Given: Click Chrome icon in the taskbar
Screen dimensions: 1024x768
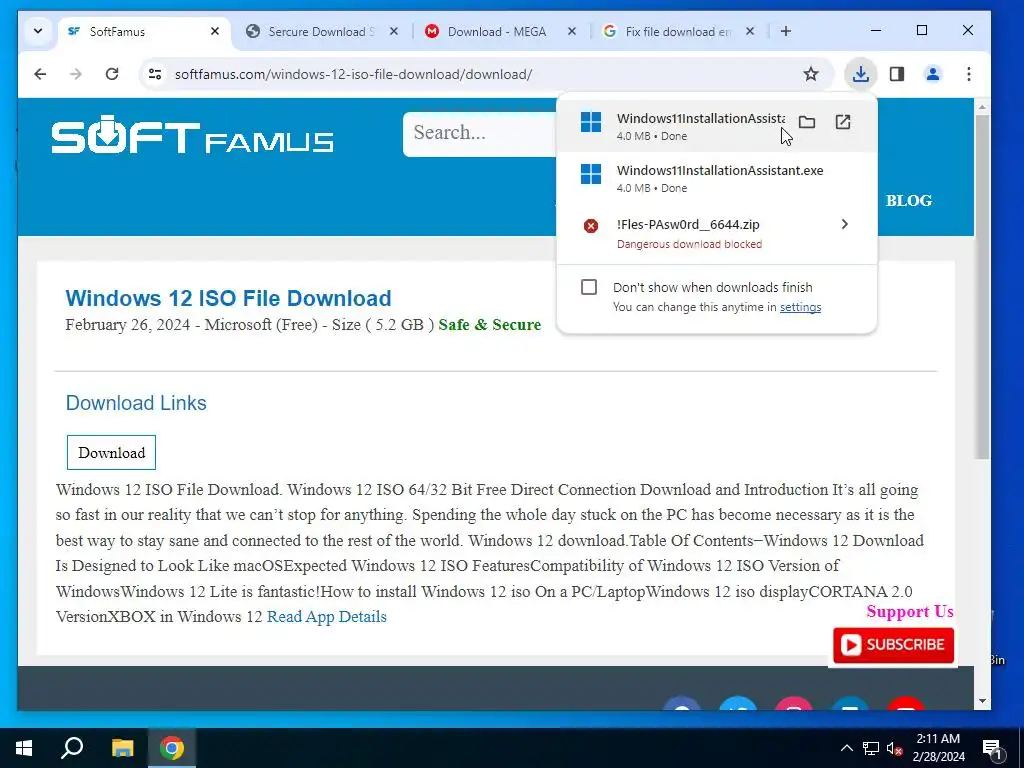Looking at the screenshot, I should [172, 748].
